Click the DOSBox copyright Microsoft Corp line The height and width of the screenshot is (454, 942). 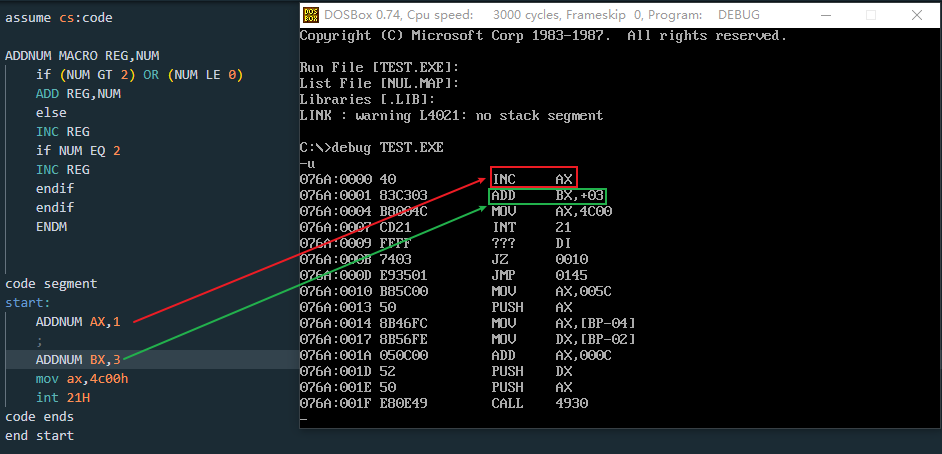tap(543, 35)
